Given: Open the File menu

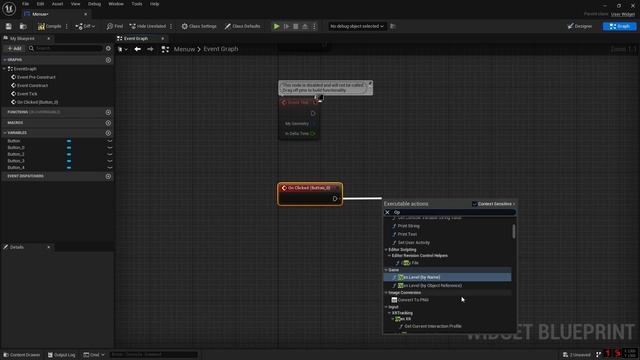Looking at the screenshot, I should tap(25, 4).
